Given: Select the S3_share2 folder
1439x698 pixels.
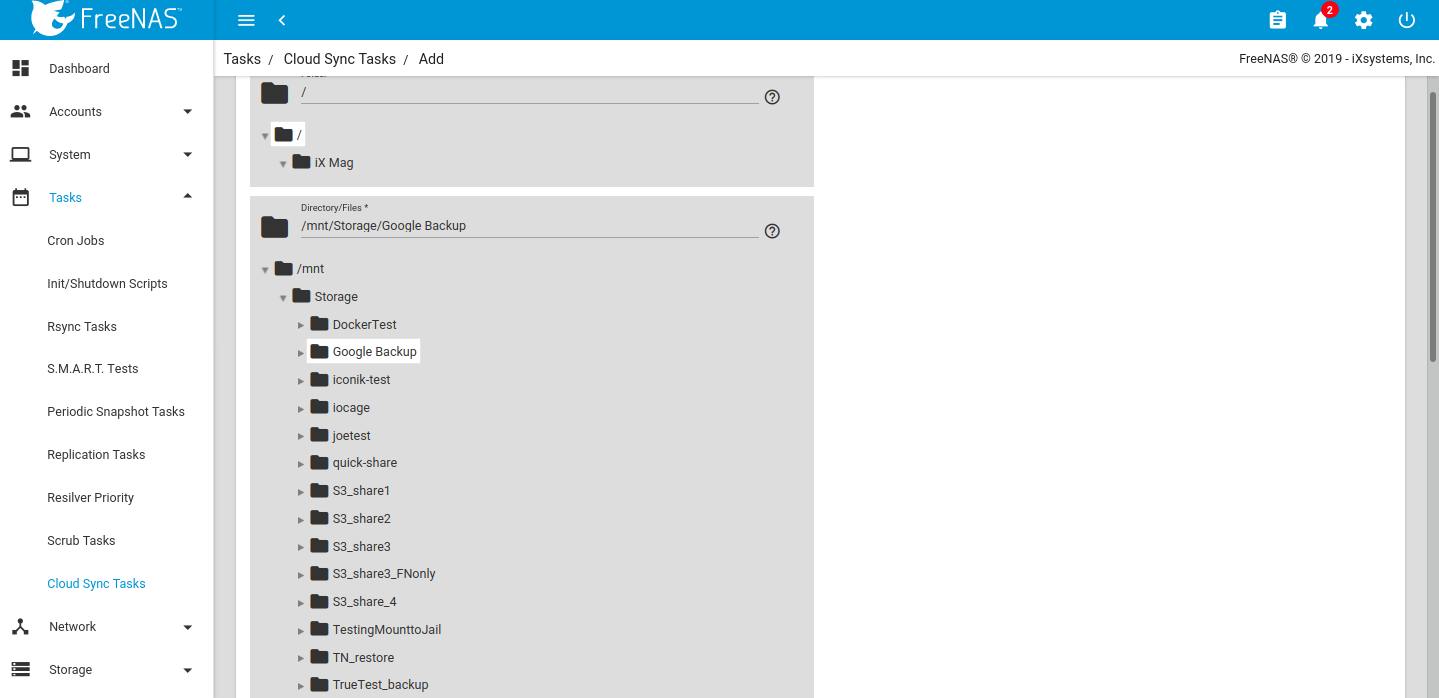Looking at the screenshot, I should point(361,519).
